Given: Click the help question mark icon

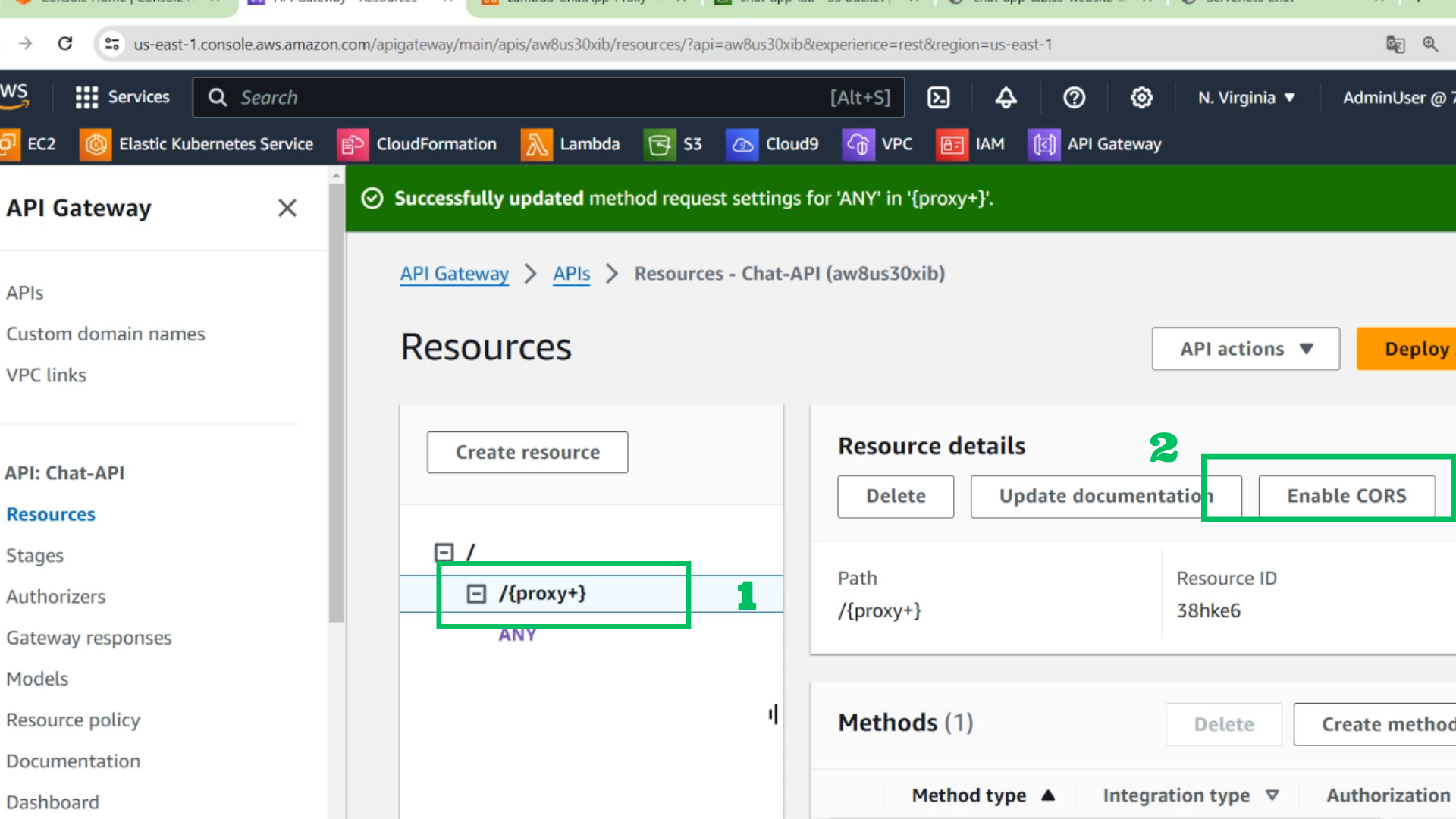Looking at the screenshot, I should pos(1074,98).
